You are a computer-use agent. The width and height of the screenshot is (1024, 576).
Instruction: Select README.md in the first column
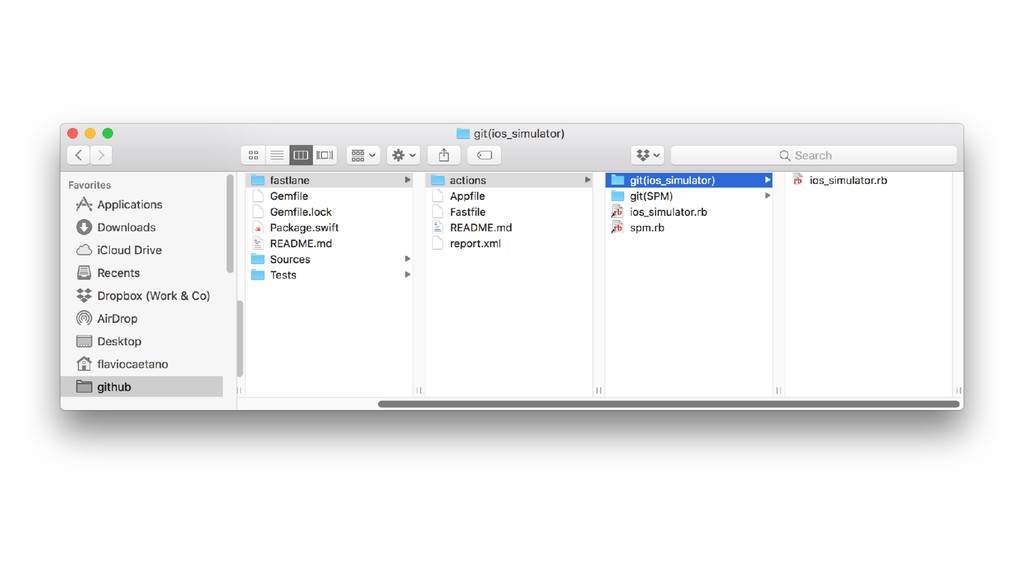(x=330, y=243)
